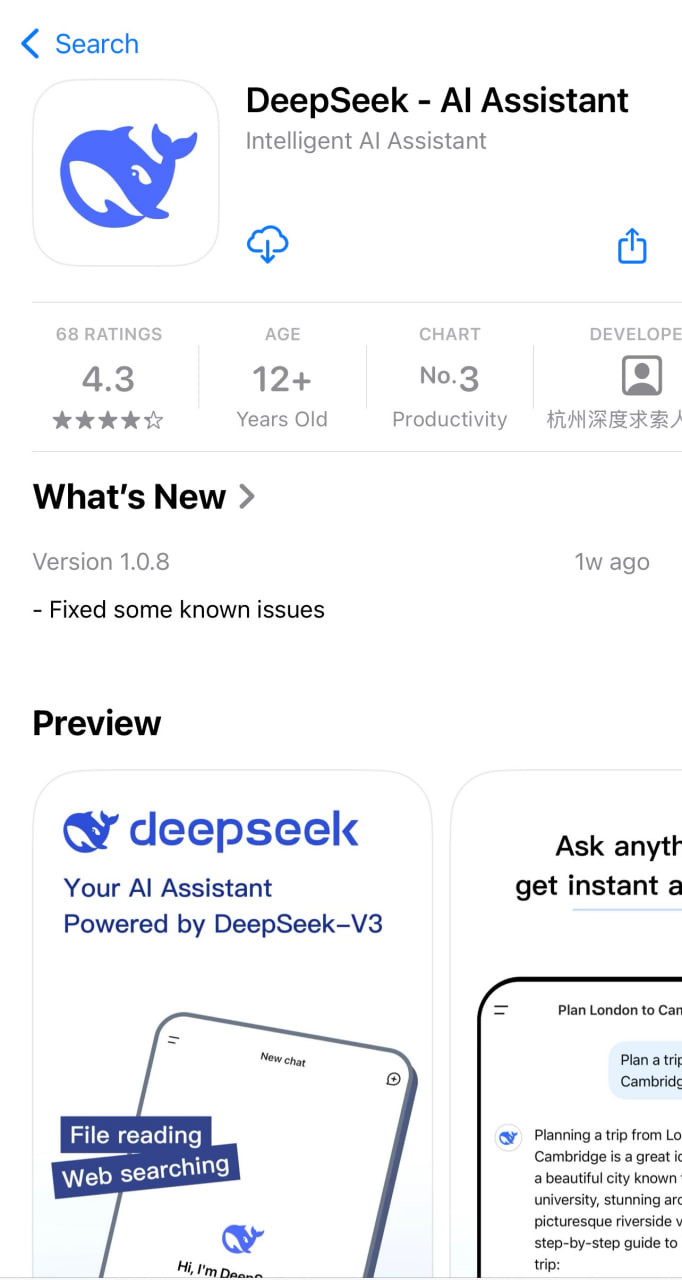Tap the star rating row

pyautogui.click(x=107, y=421)
